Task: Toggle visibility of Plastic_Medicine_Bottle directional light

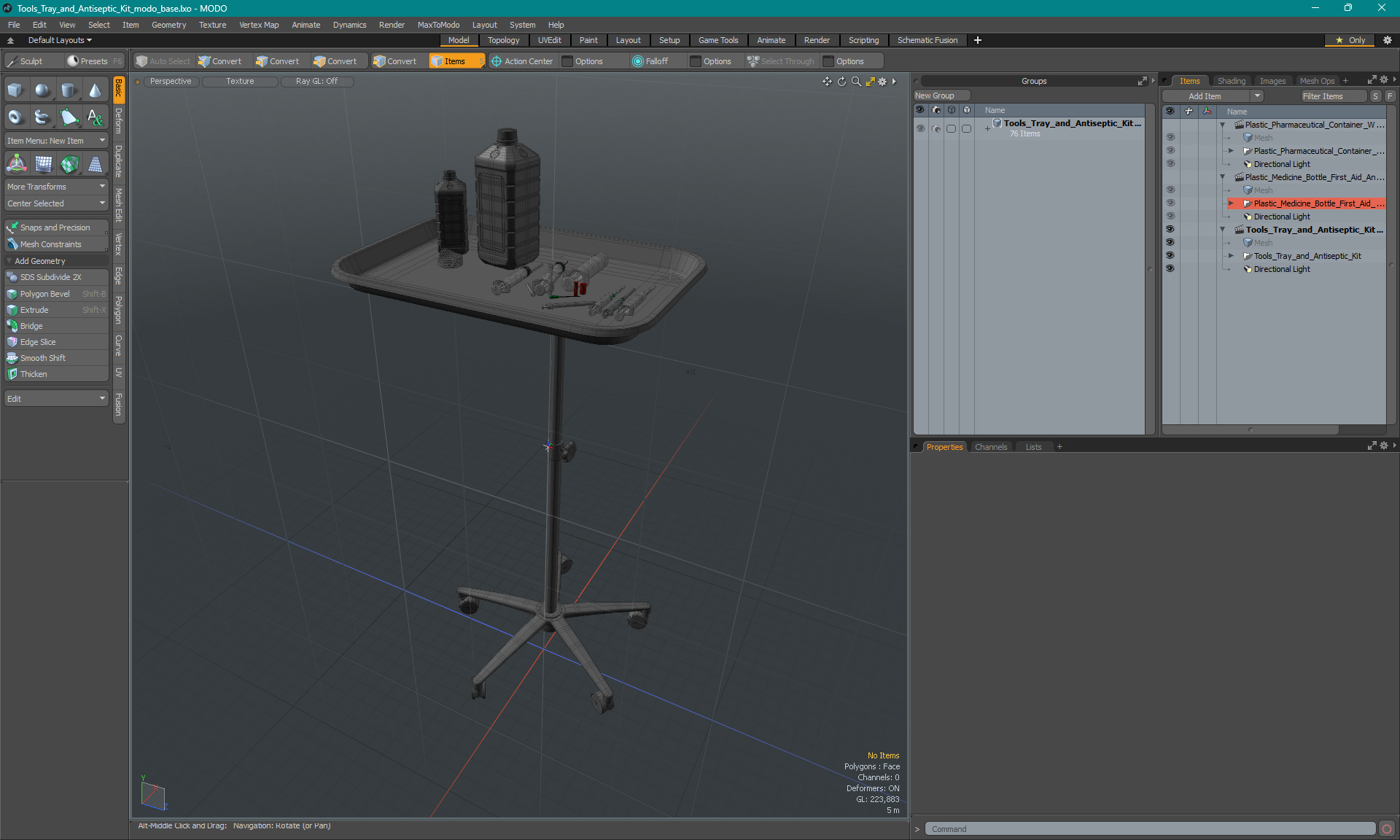Action: (x=1170, y=217)
